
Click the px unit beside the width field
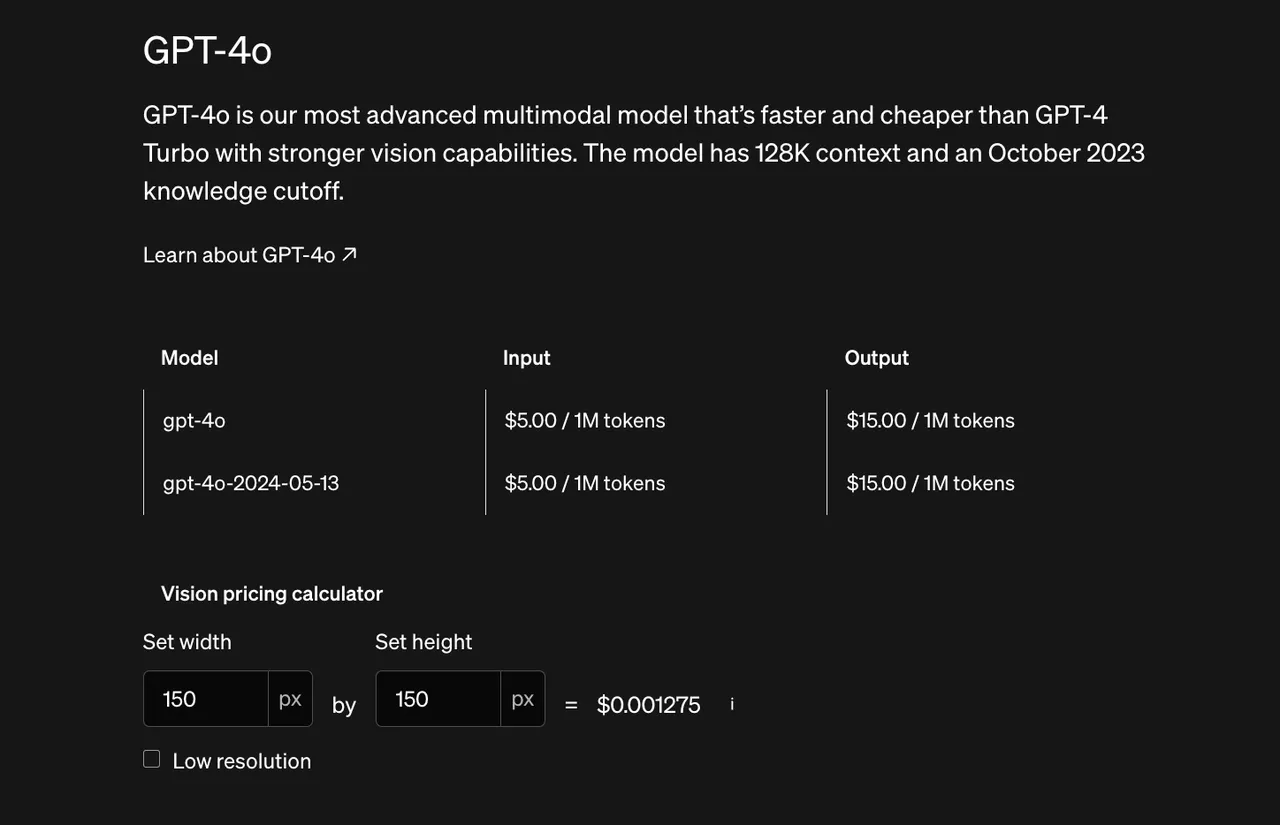290,699
